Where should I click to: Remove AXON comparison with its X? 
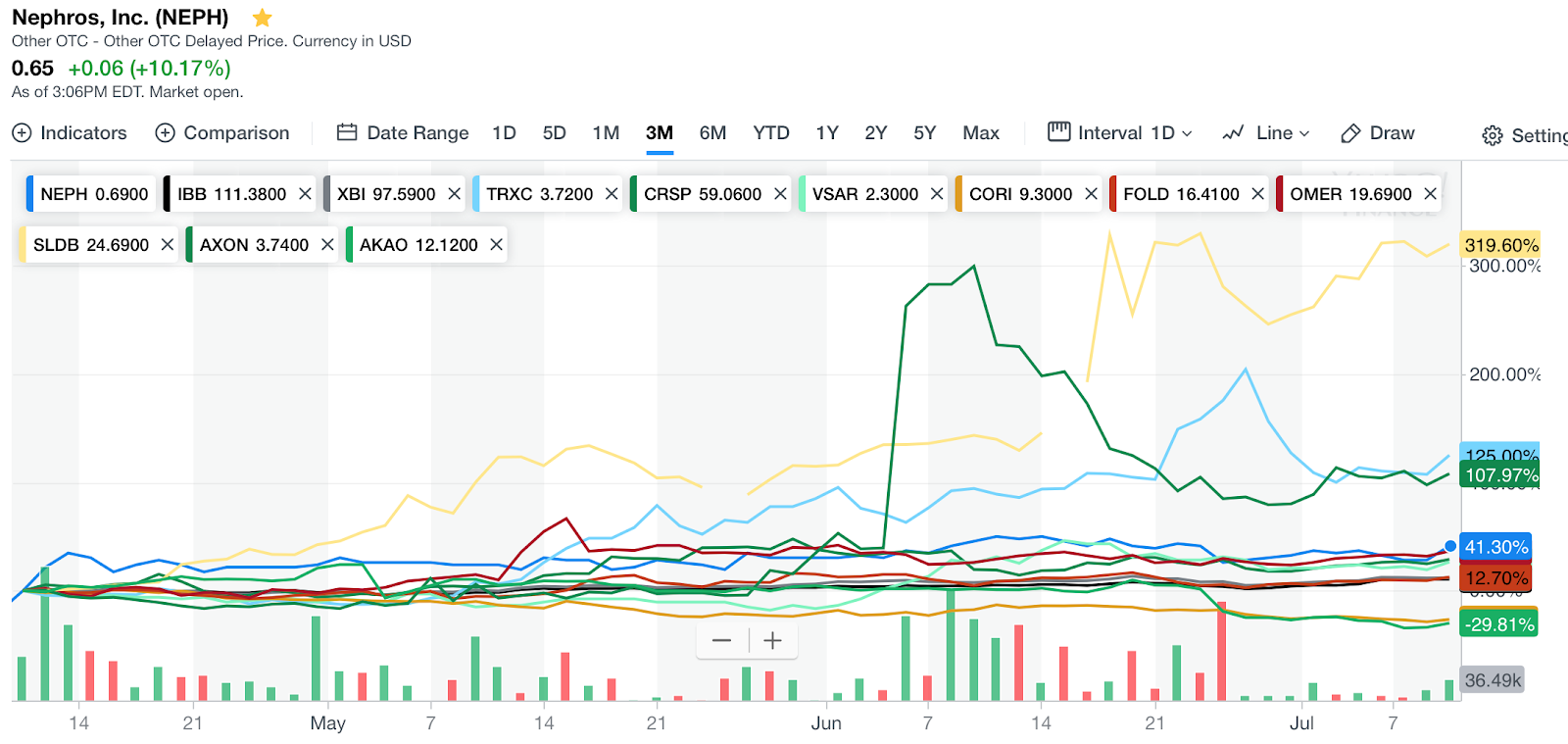[327, 244]
